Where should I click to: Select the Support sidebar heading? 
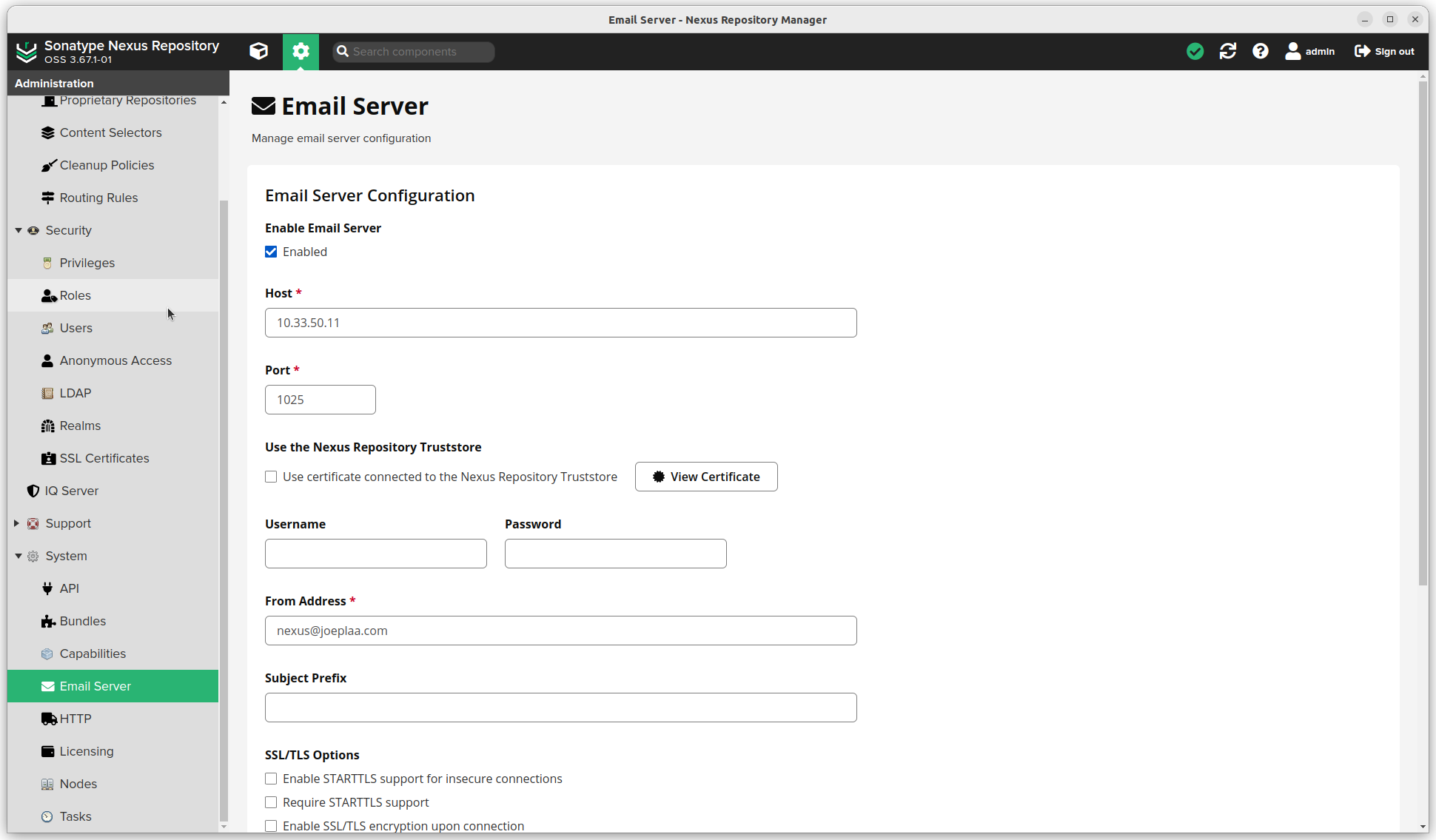click(68, 523)
